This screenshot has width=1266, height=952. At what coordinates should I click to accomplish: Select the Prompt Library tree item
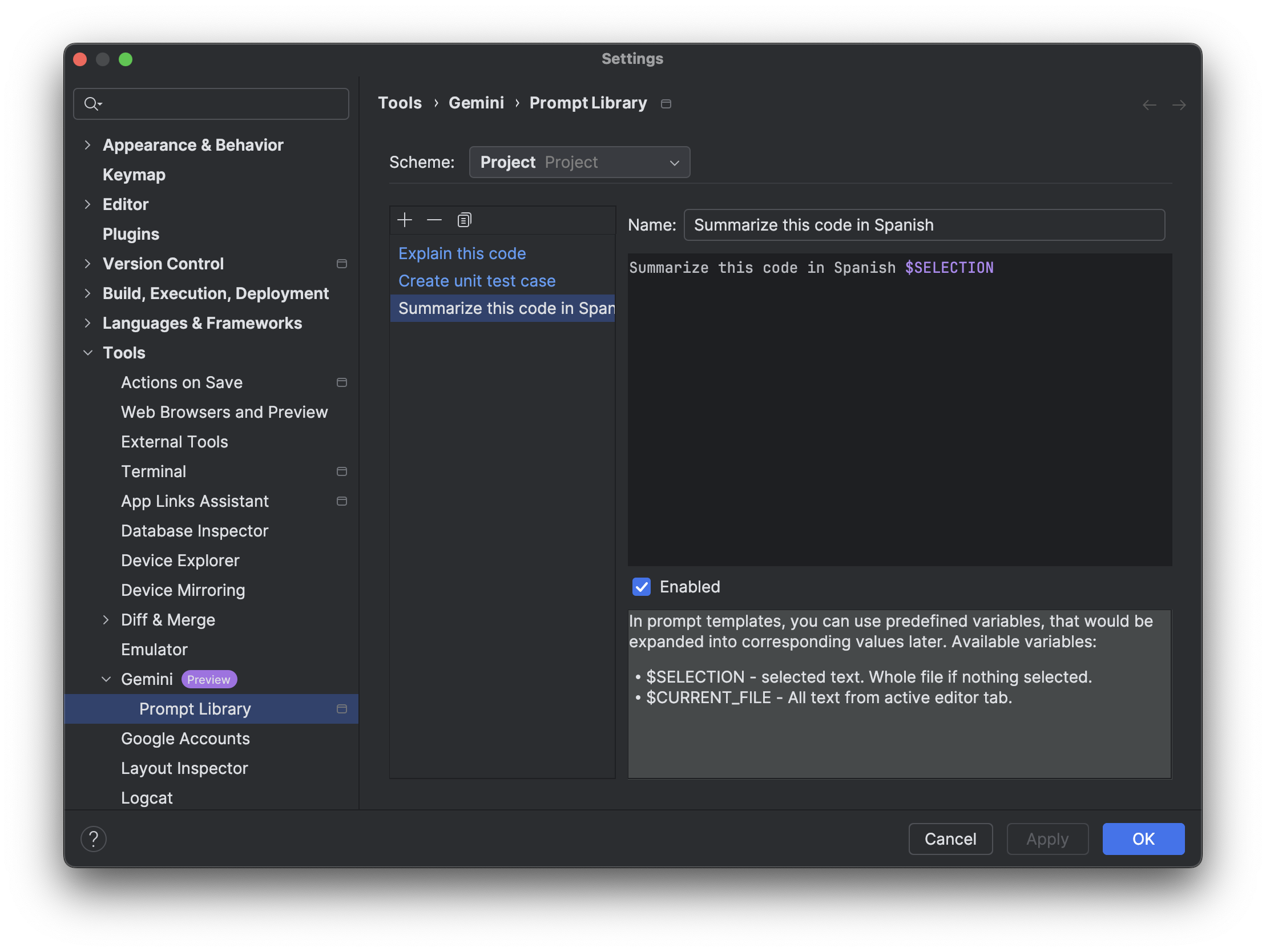[194, 708]
